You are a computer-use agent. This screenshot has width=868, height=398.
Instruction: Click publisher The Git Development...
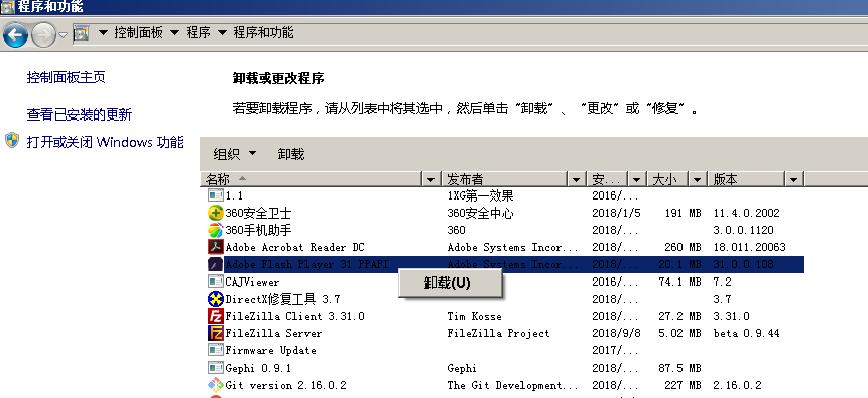click(x=513, y=385)
